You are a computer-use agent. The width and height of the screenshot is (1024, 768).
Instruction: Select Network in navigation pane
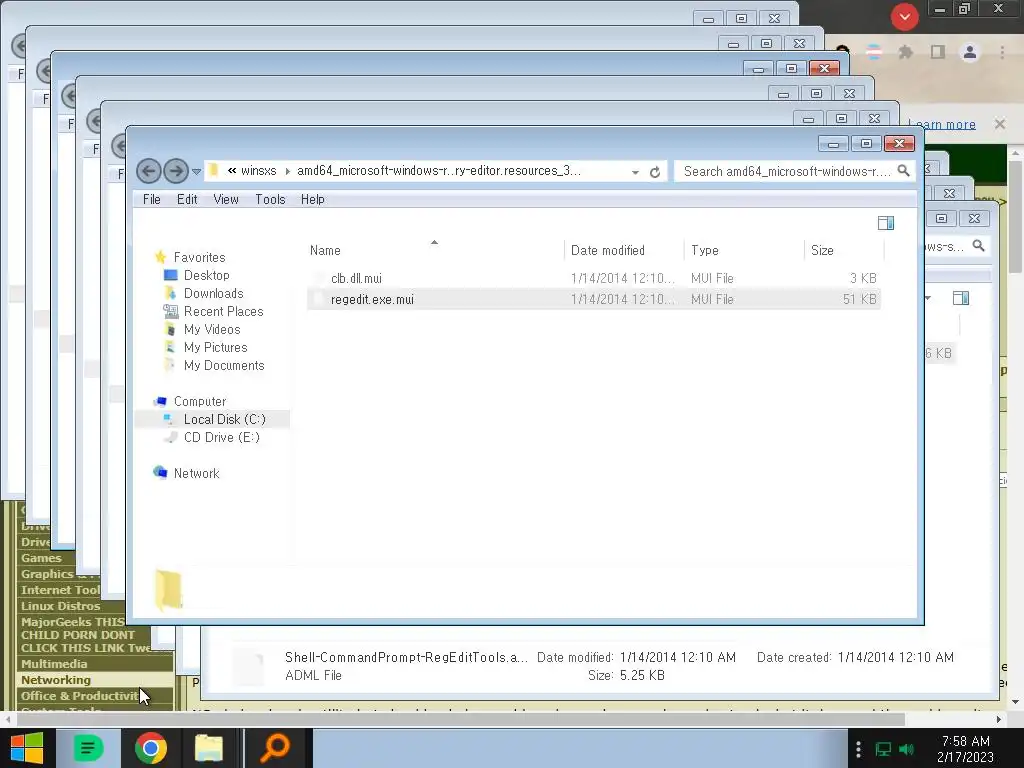pos(196,473)
